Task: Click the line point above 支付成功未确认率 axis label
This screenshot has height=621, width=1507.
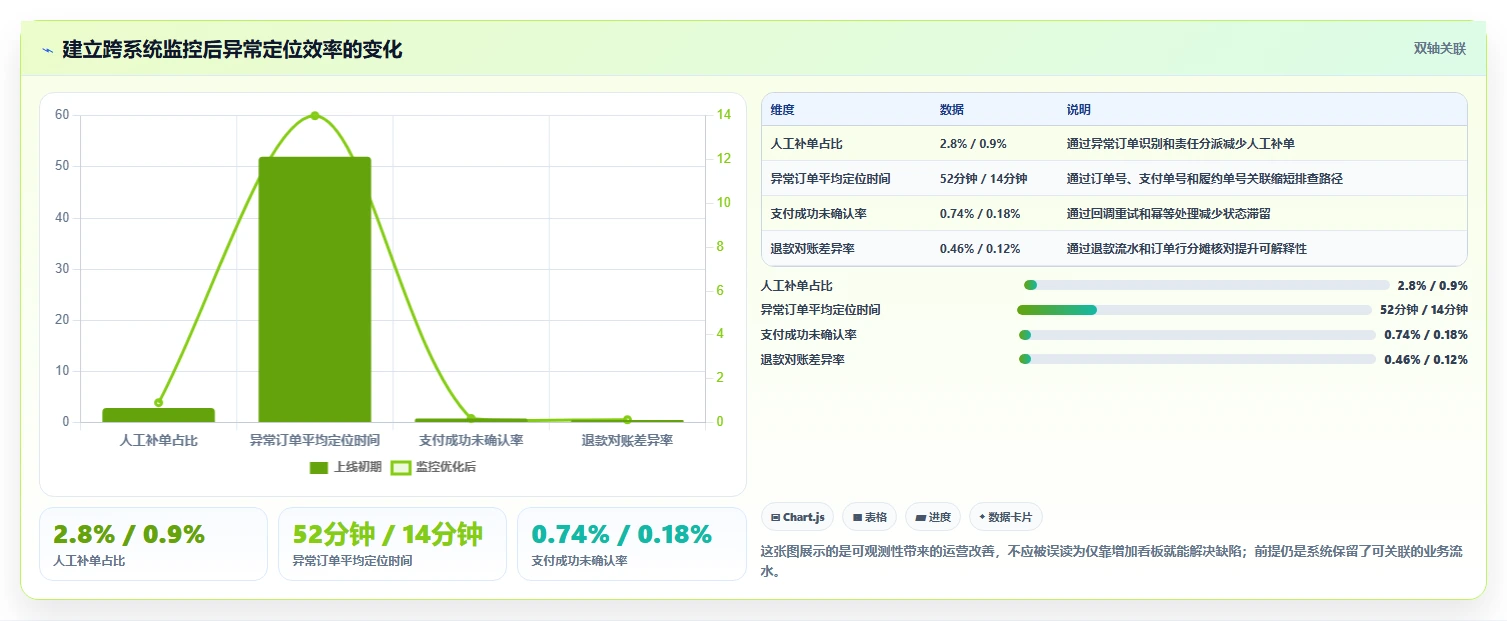Action: (x=471, y=418)
